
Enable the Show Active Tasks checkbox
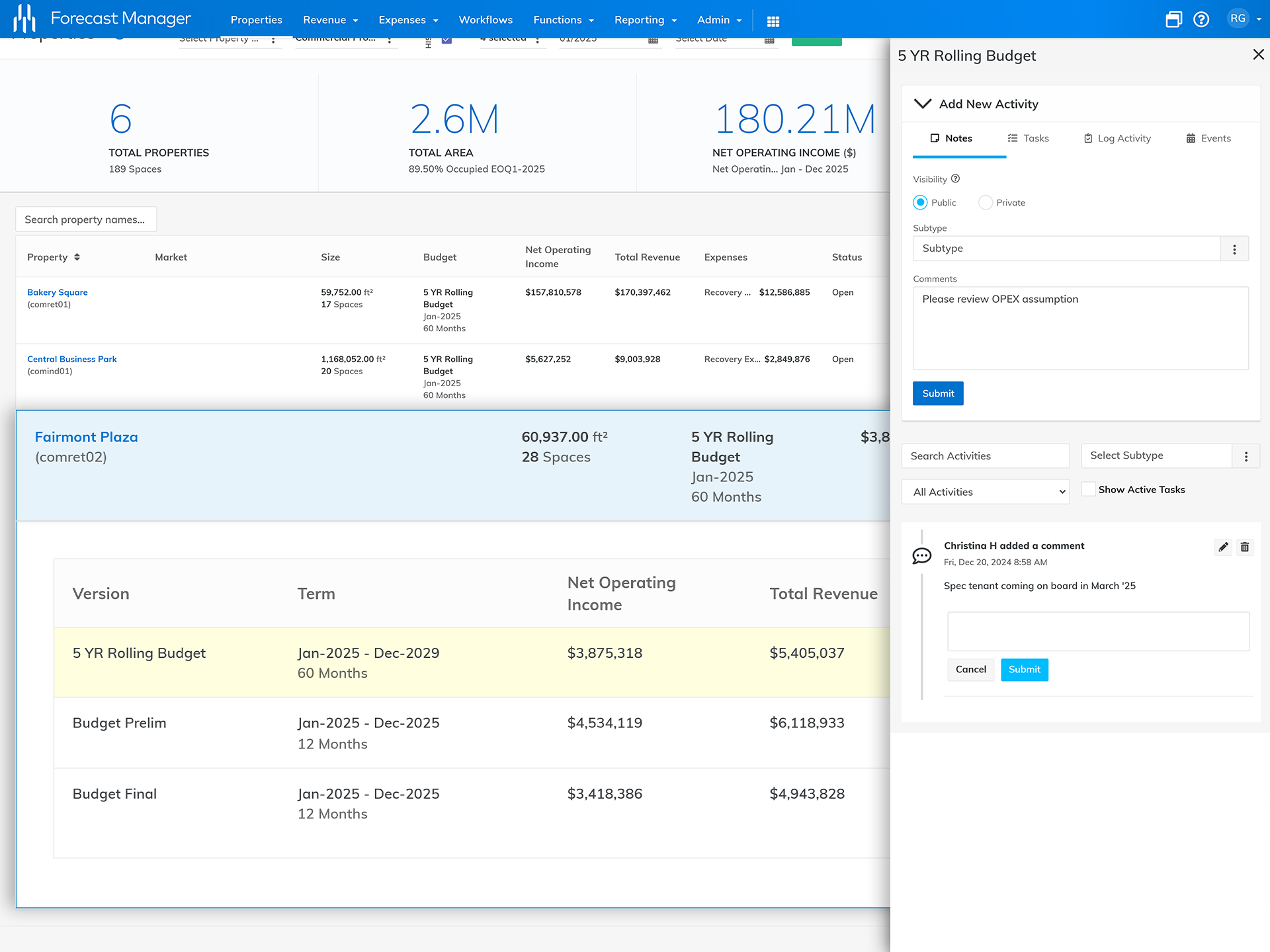click(x=1088, y=489)
